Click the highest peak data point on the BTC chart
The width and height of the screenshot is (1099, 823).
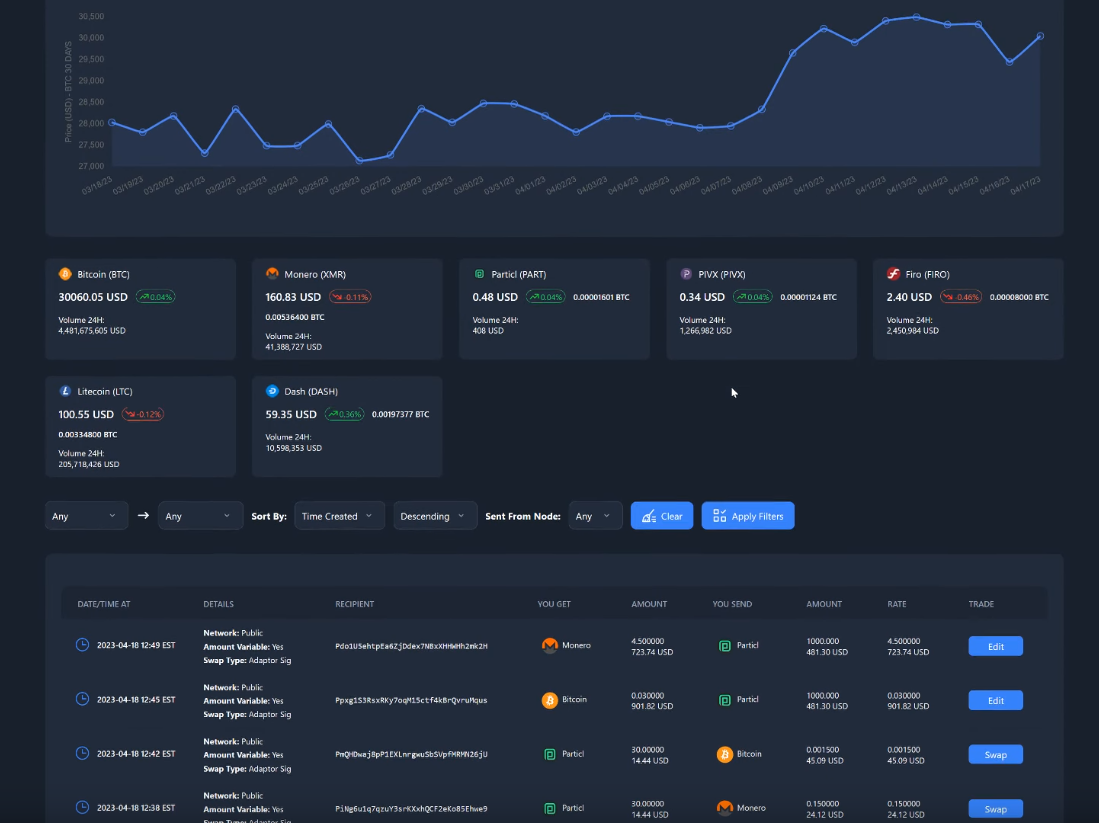917,17
